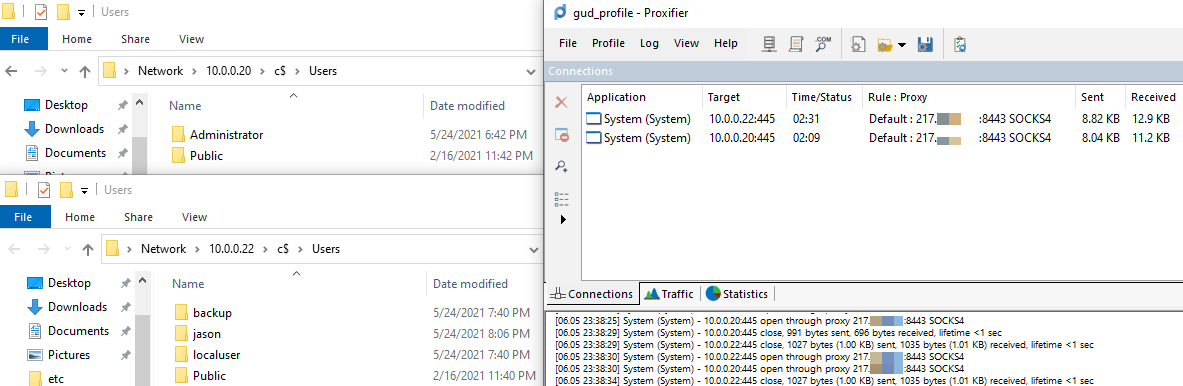
Task: Switch to the Traffic tab
Action: pyautogui.click(x=669, y=294)
